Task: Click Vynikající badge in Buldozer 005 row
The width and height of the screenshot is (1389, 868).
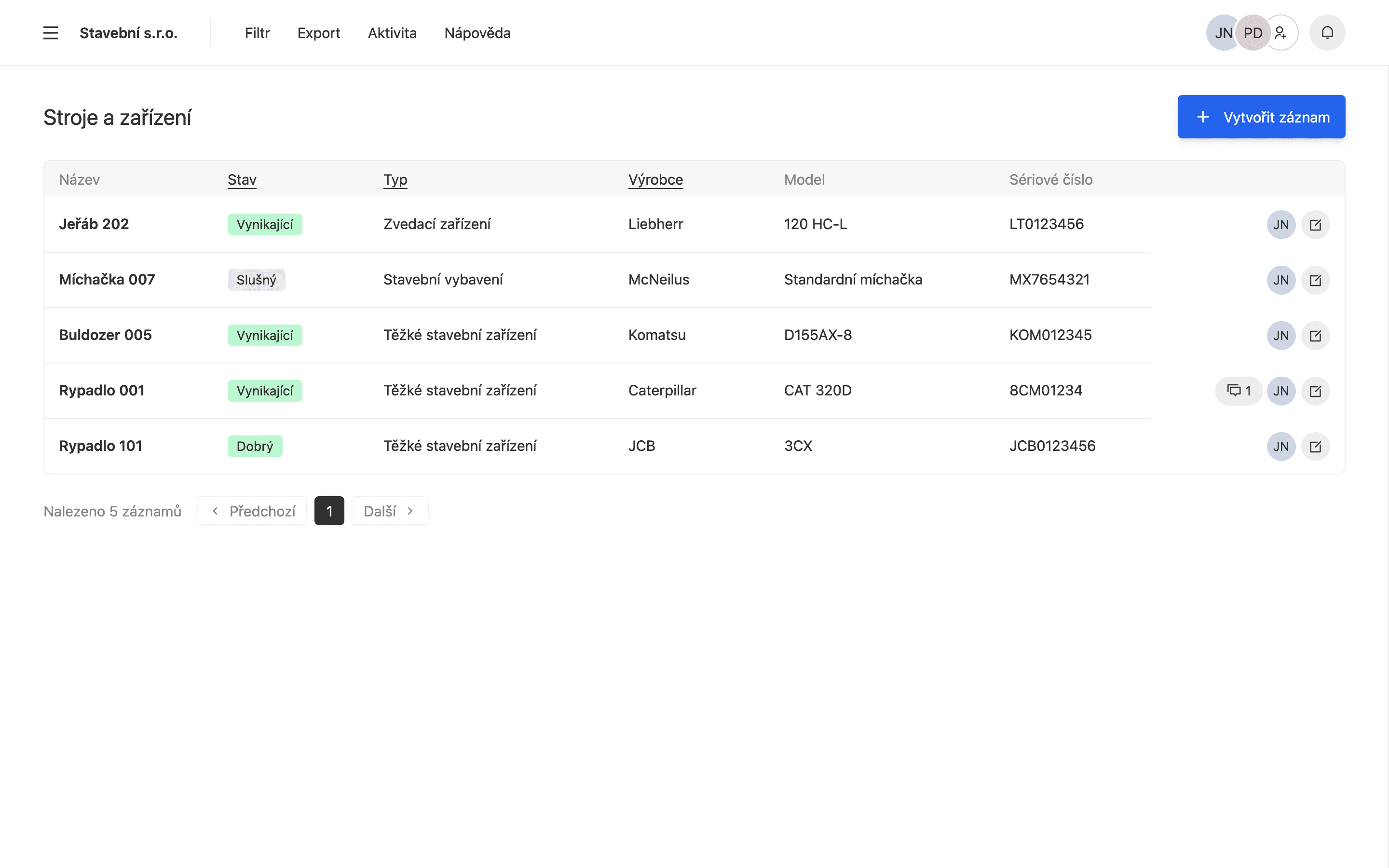Action: click(265, 335)
